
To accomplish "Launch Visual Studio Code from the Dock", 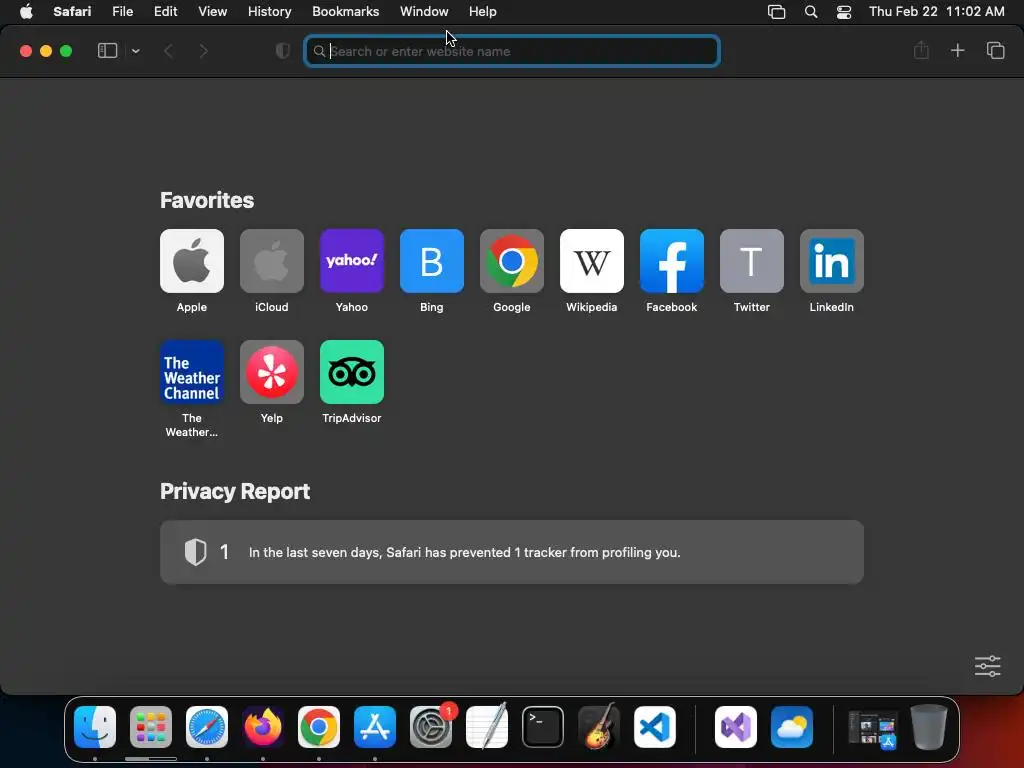I will pyautogui.click(x=655, y=727).
